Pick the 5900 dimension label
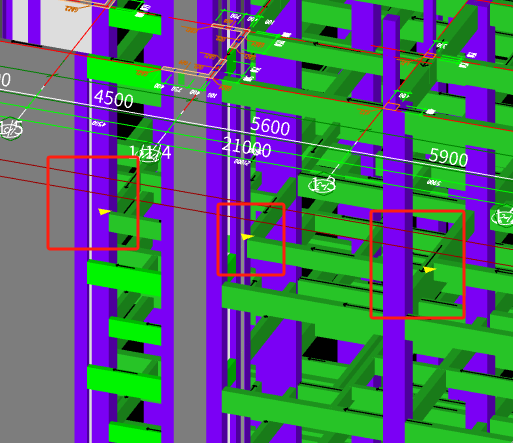Image resolution: width=513 pixels, height=443 pixels. 448,157
